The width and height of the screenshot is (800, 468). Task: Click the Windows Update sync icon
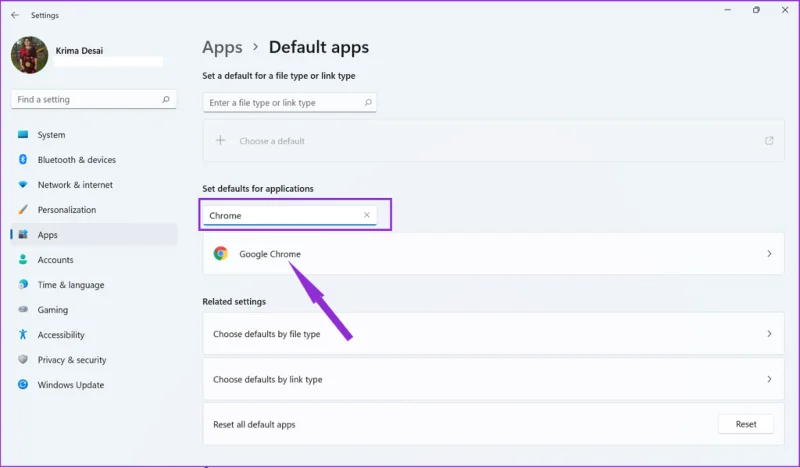point(23,384)
